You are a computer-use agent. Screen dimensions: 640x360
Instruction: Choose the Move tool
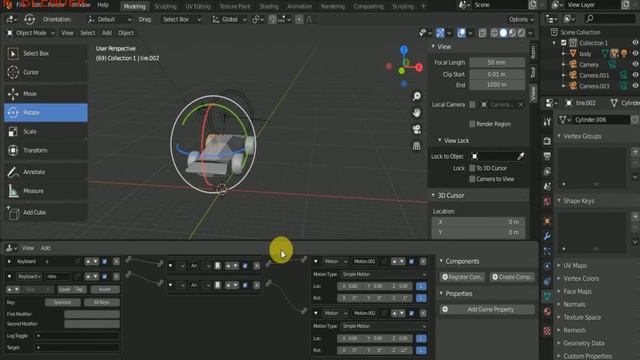46,94
